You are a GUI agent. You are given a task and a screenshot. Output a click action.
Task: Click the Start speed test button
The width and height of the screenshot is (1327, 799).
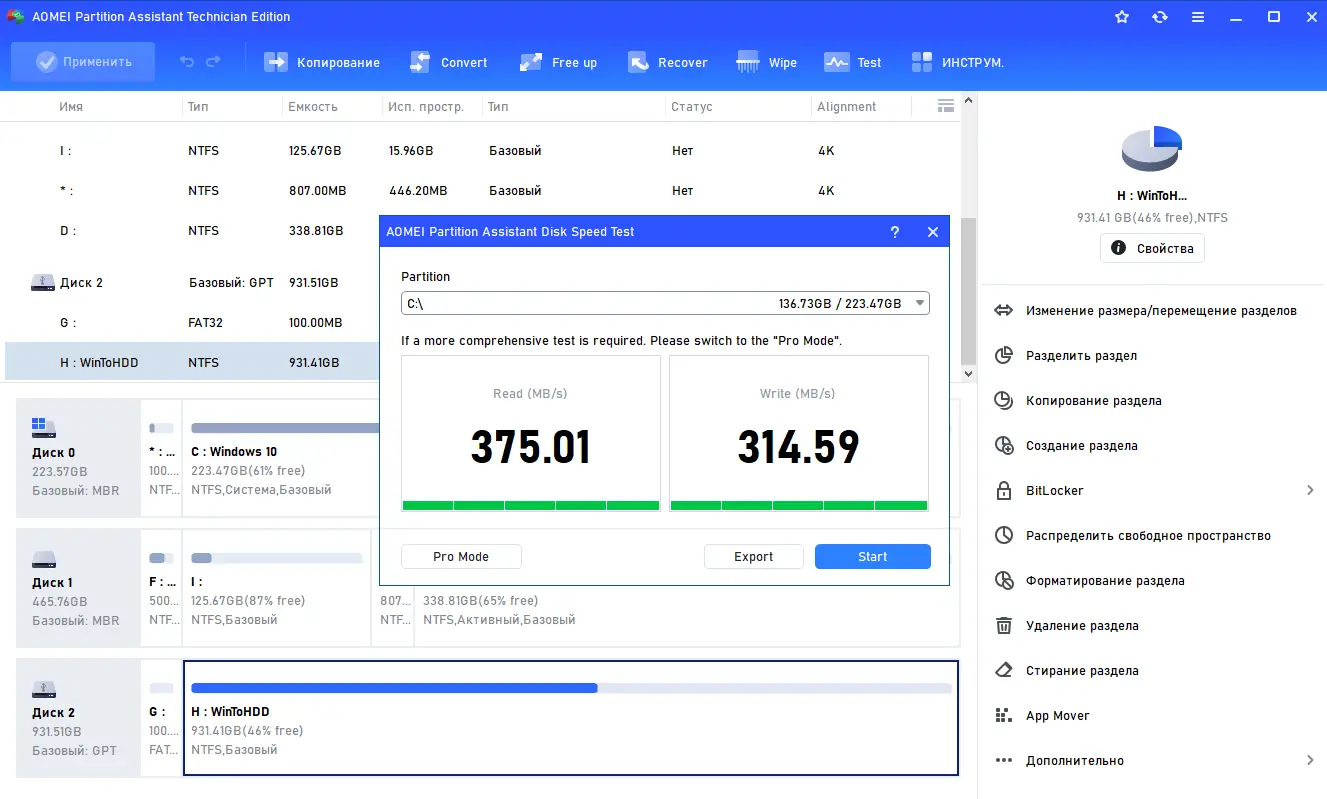click(873, 557)
